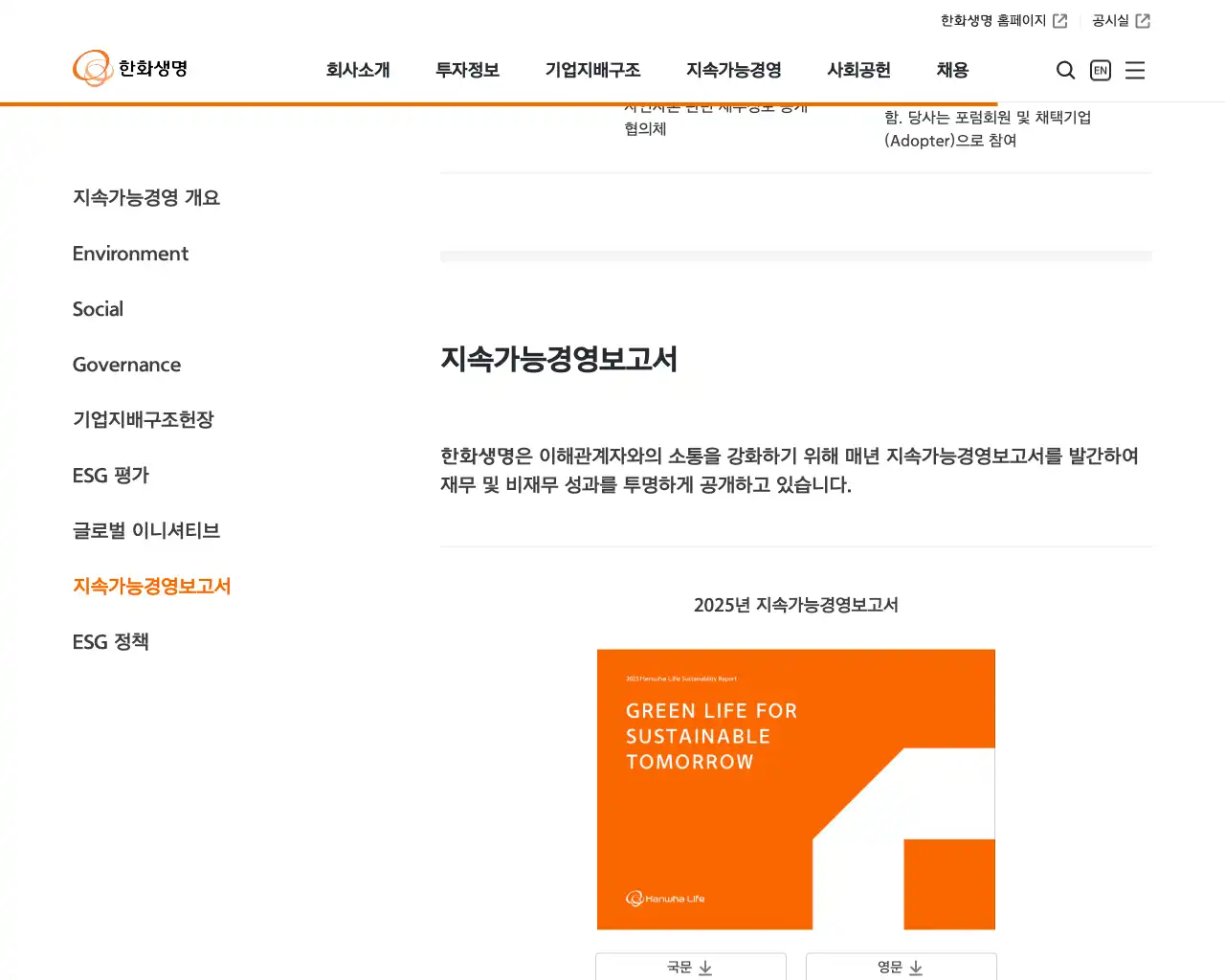Open the ESG 정책 page
The image size is (1225, 980).
pyautogui.click(x=111, y=641)
